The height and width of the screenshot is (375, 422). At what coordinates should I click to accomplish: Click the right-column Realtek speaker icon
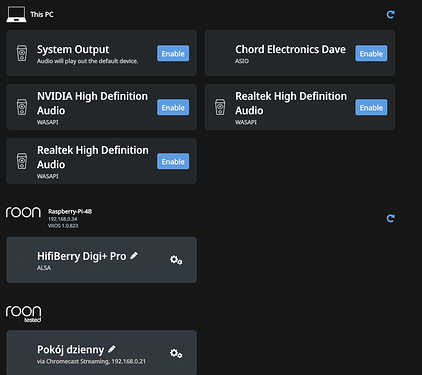click(x=220, y=107)
